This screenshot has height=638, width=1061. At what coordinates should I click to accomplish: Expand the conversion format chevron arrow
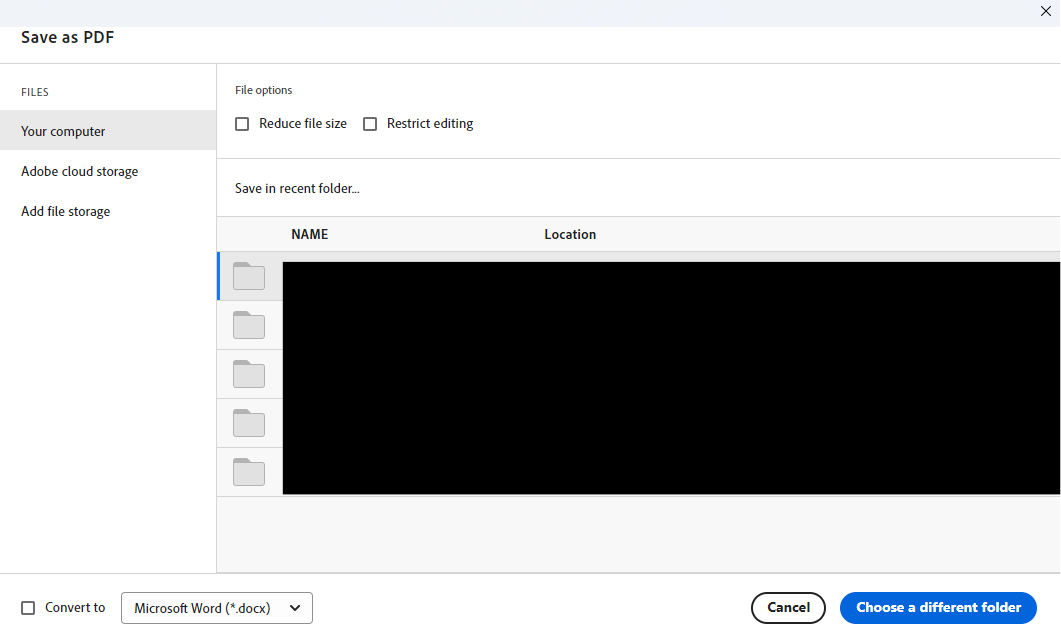(295, 608)
